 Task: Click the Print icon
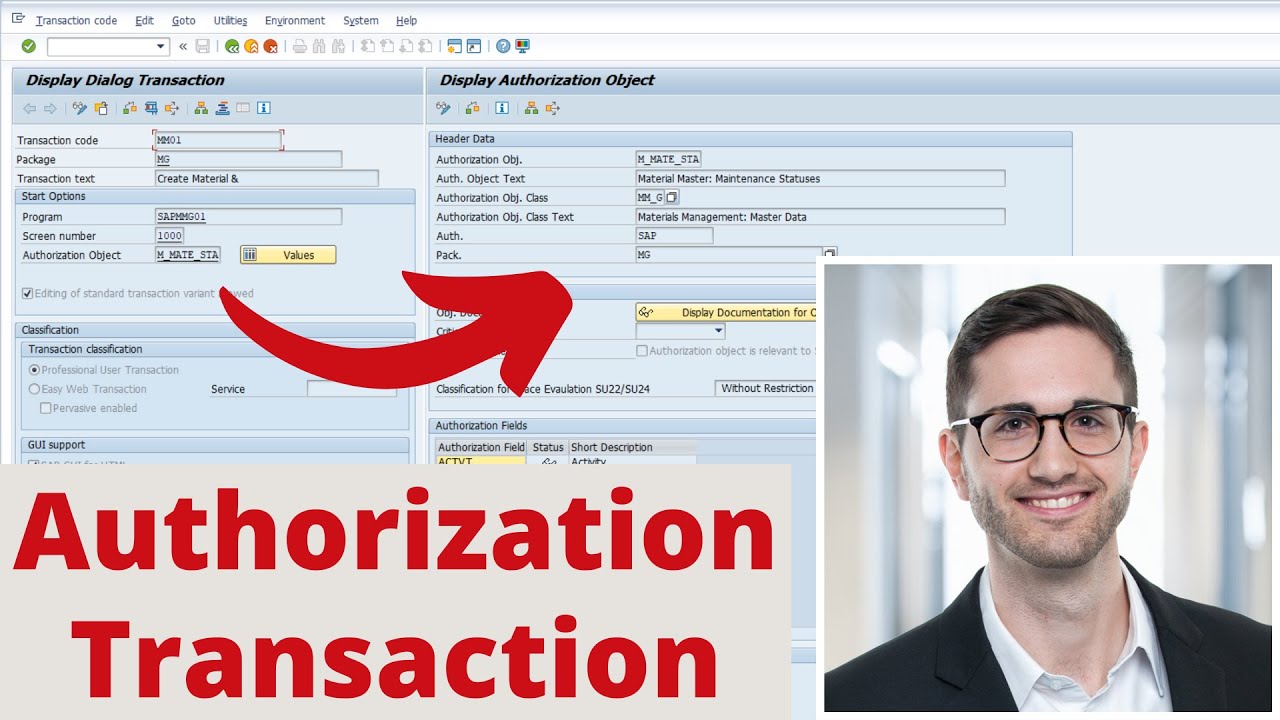coord(299,46)
